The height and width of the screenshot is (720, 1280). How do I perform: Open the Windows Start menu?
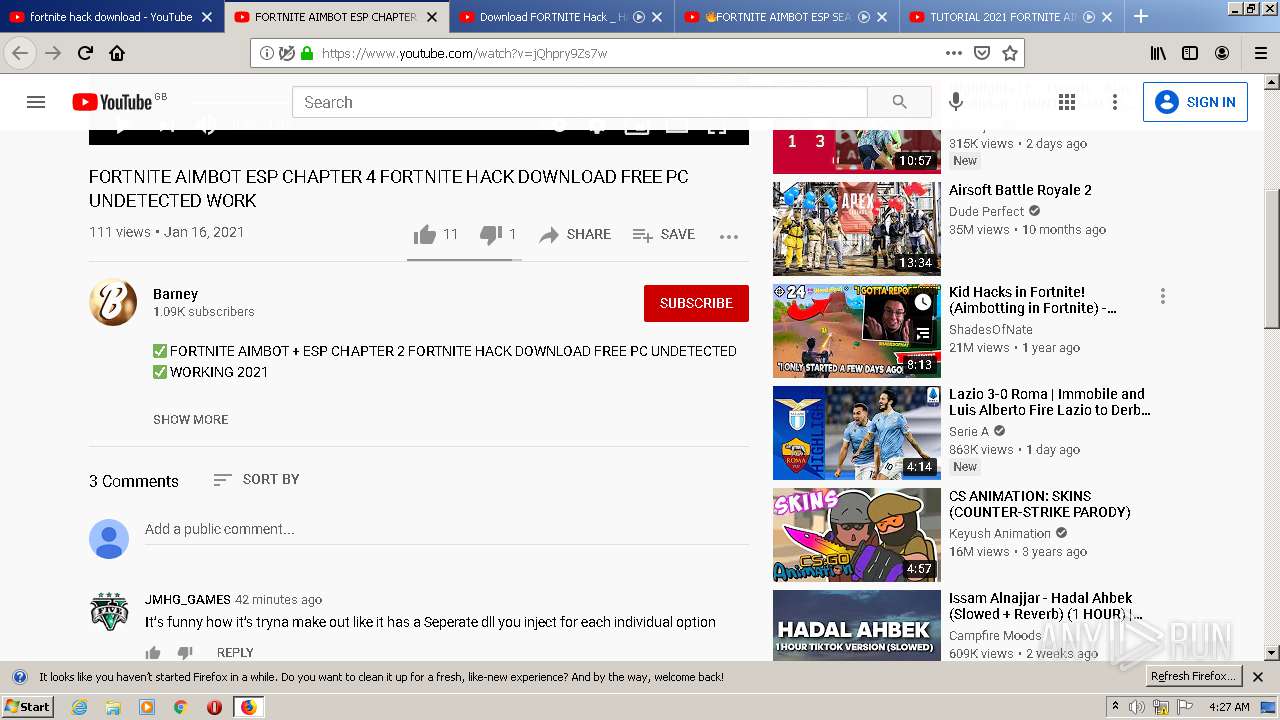(x=28, y=707)
